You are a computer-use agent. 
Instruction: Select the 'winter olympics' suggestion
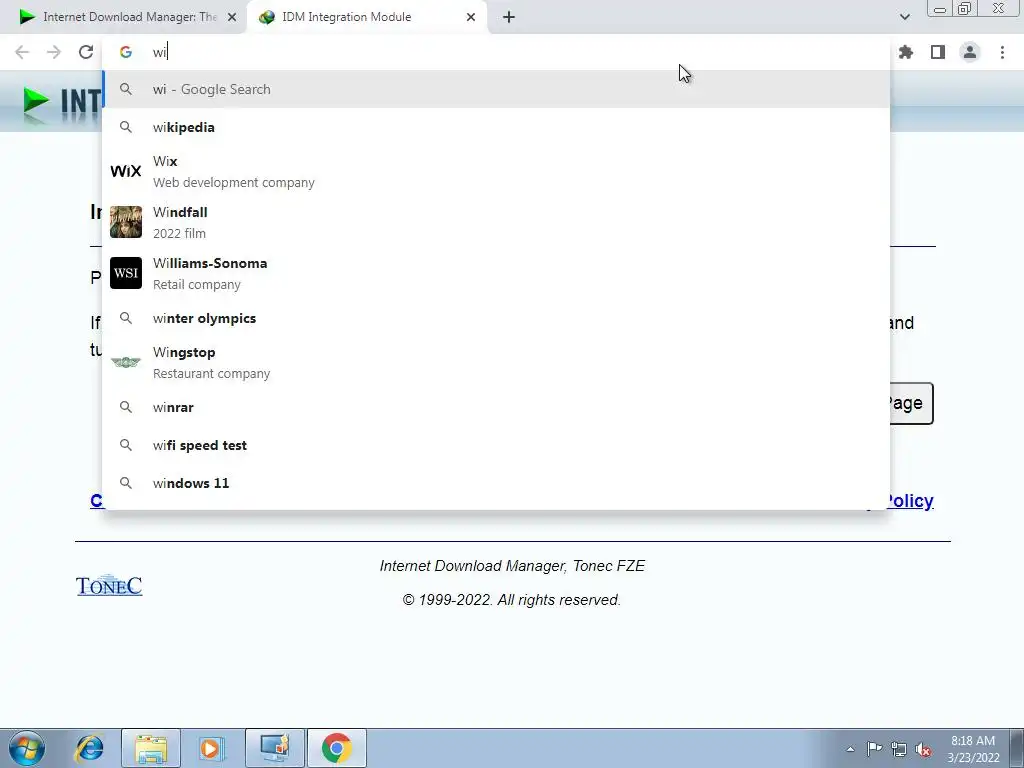(496, 319)
